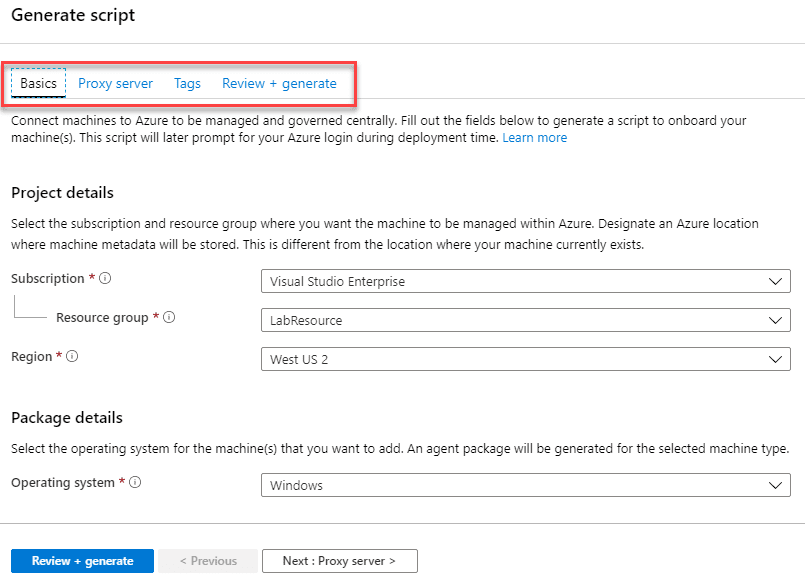Show info tooltip for Subscription

pyautogui.click(x=105, y=279)
